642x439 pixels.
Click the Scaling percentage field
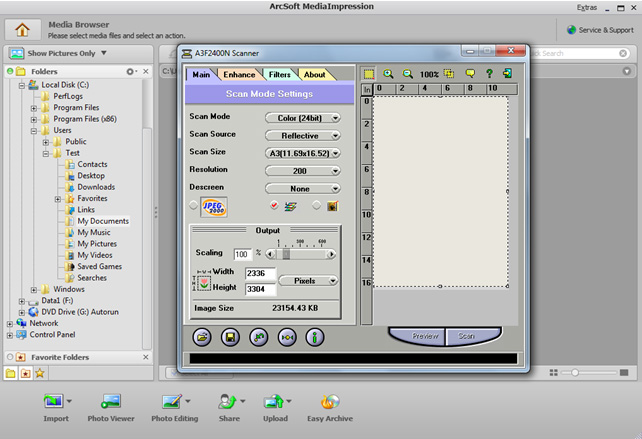click(242, 254)
